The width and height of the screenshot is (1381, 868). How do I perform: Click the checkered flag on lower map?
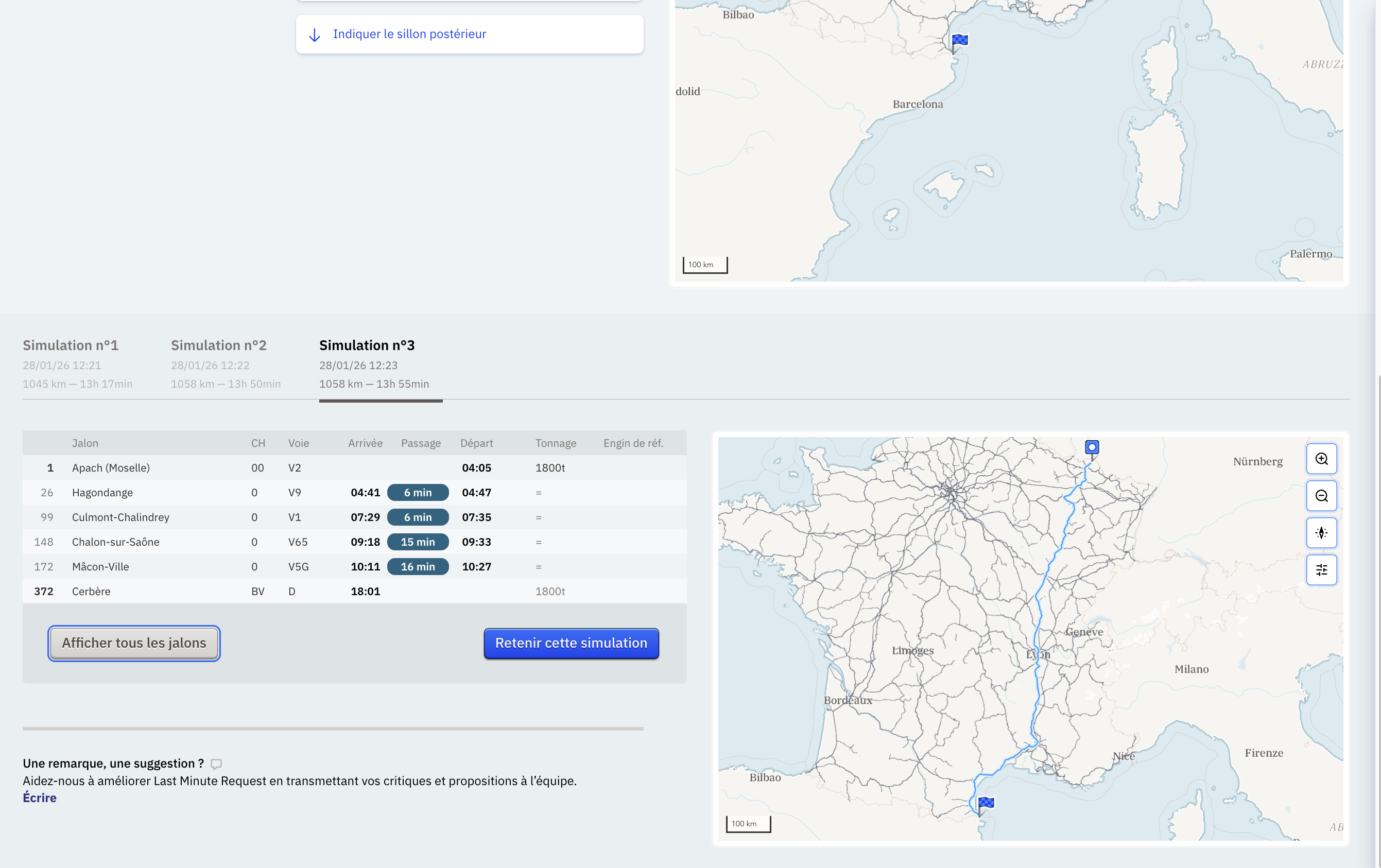click(x=986, y=803)
